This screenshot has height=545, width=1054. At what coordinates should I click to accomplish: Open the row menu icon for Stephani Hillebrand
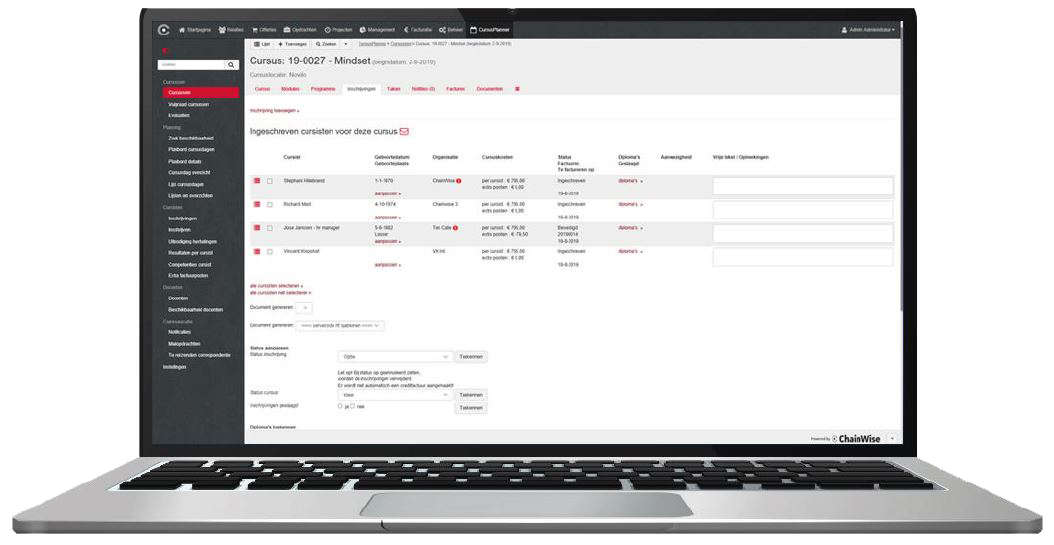(257, 181)
